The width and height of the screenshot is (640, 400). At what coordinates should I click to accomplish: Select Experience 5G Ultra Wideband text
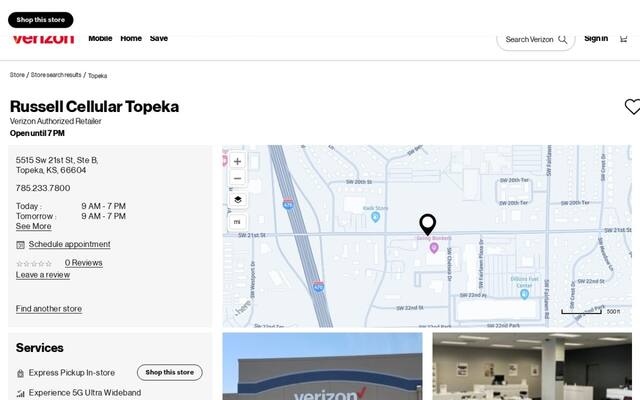pos(85,393)
